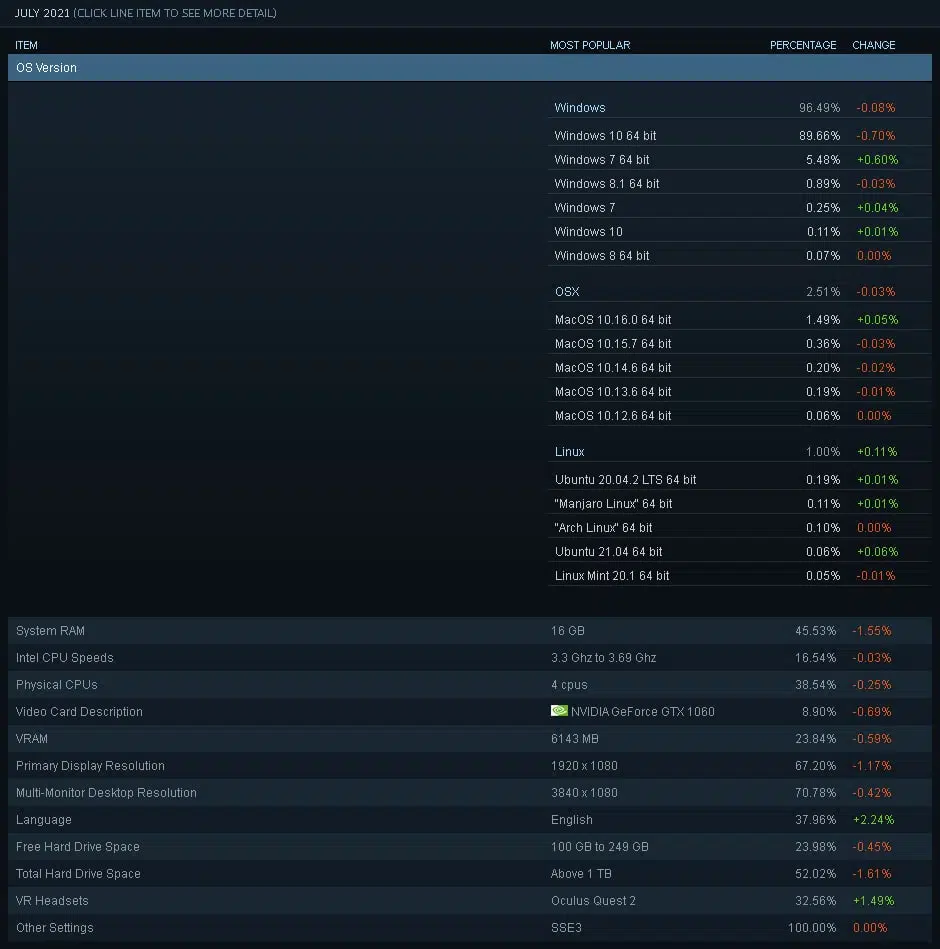Image resolution: width=940 pixels, height=949 pixels.
Task: Click the +0.11% Linux change value
Action: [877, 452]
